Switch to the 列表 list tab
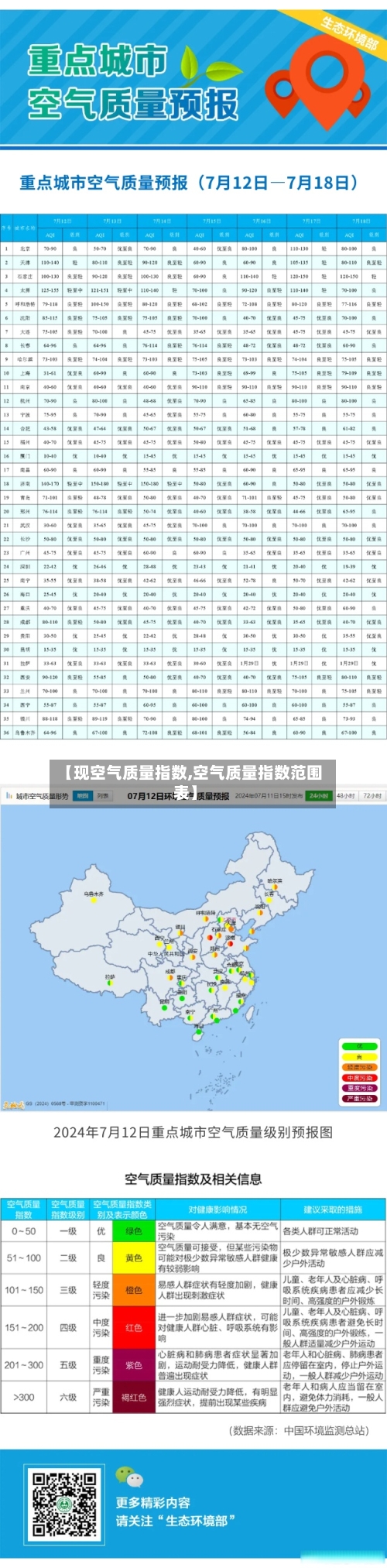387x1568 pixels. coord(101,796)
